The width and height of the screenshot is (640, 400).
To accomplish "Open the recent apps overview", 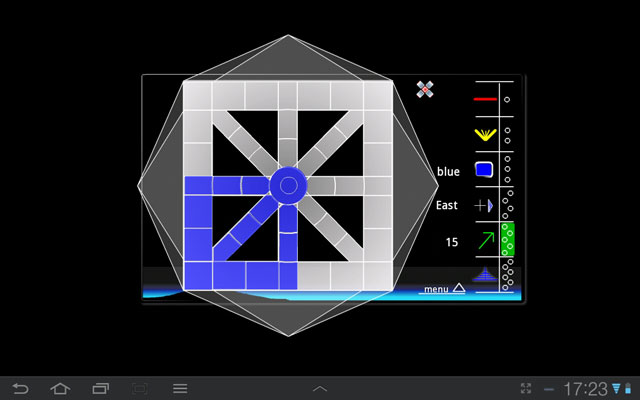I will (x=101, y=389).
